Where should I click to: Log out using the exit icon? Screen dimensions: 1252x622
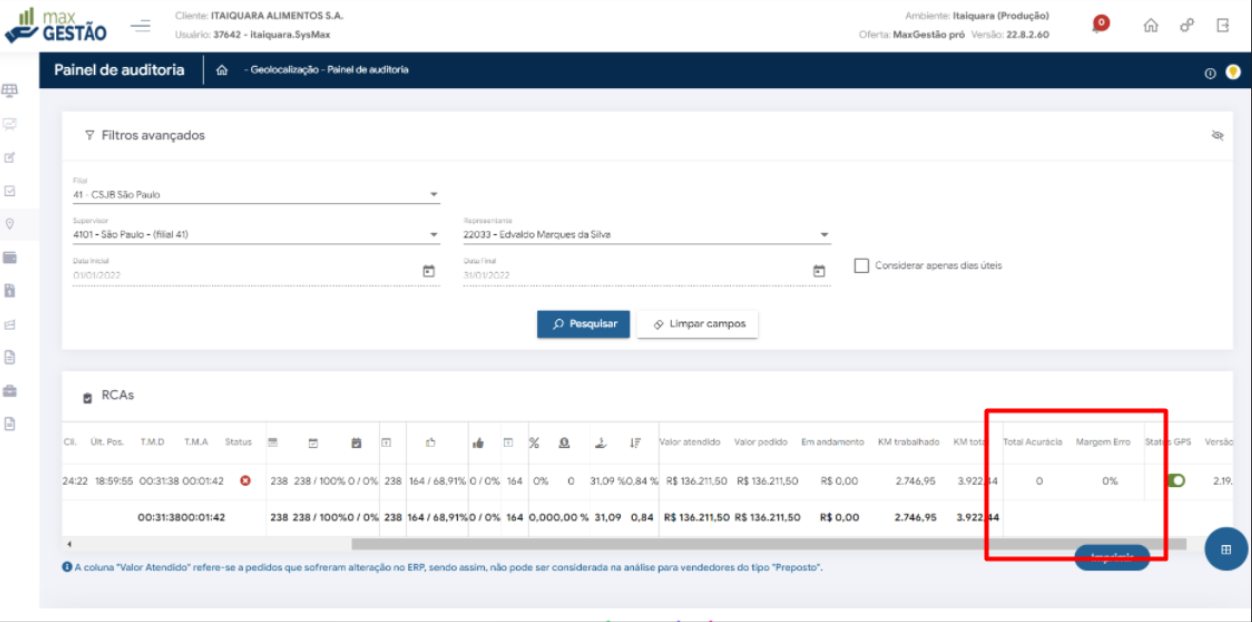tap(1223, 25)
